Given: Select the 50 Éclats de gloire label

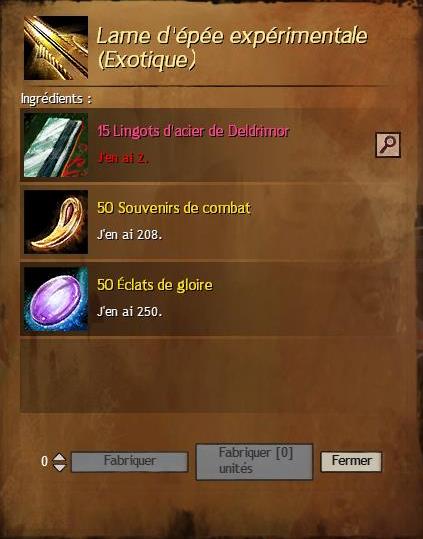Looking at the screenshot, I should (x=155, y=285).
